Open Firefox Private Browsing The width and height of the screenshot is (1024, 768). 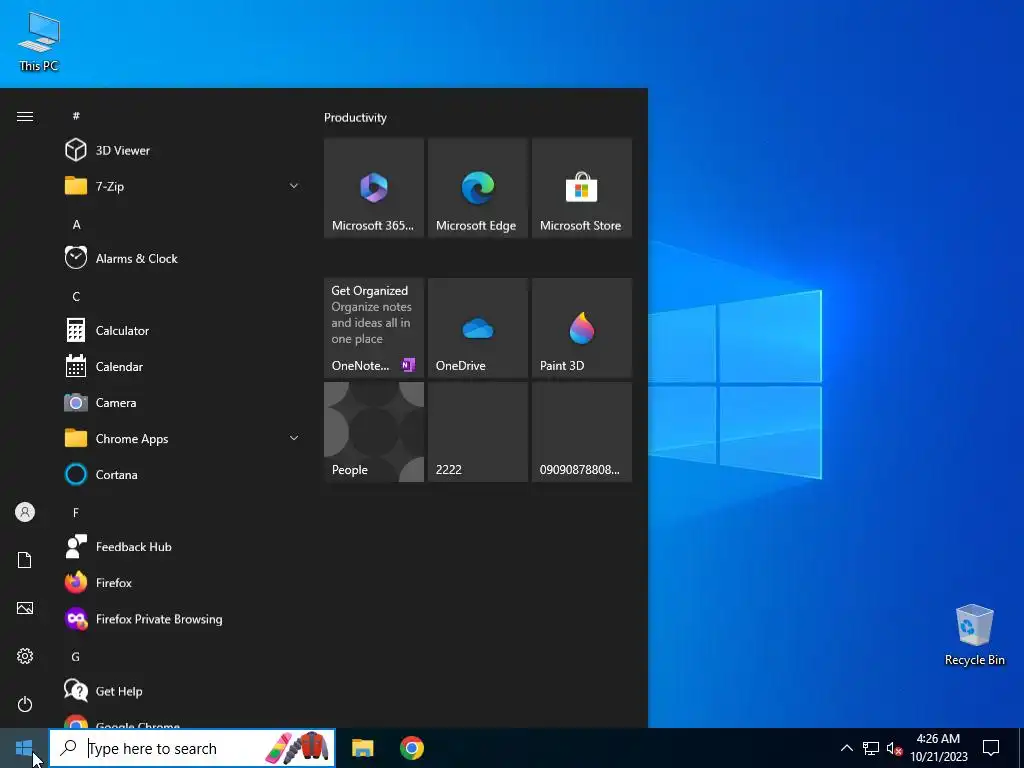(183, 618)
